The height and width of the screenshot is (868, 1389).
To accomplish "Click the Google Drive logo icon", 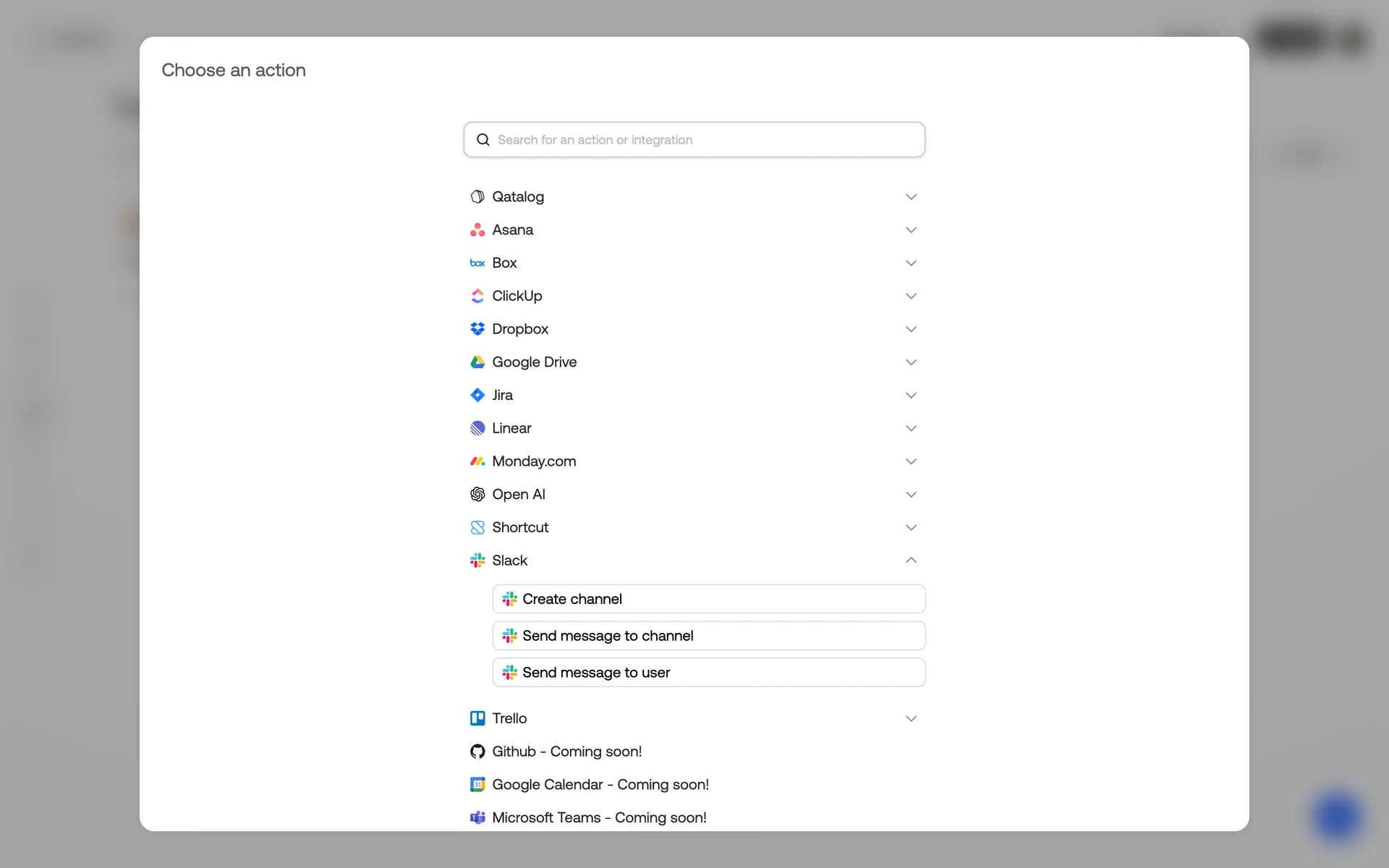I will coord(477,362).
